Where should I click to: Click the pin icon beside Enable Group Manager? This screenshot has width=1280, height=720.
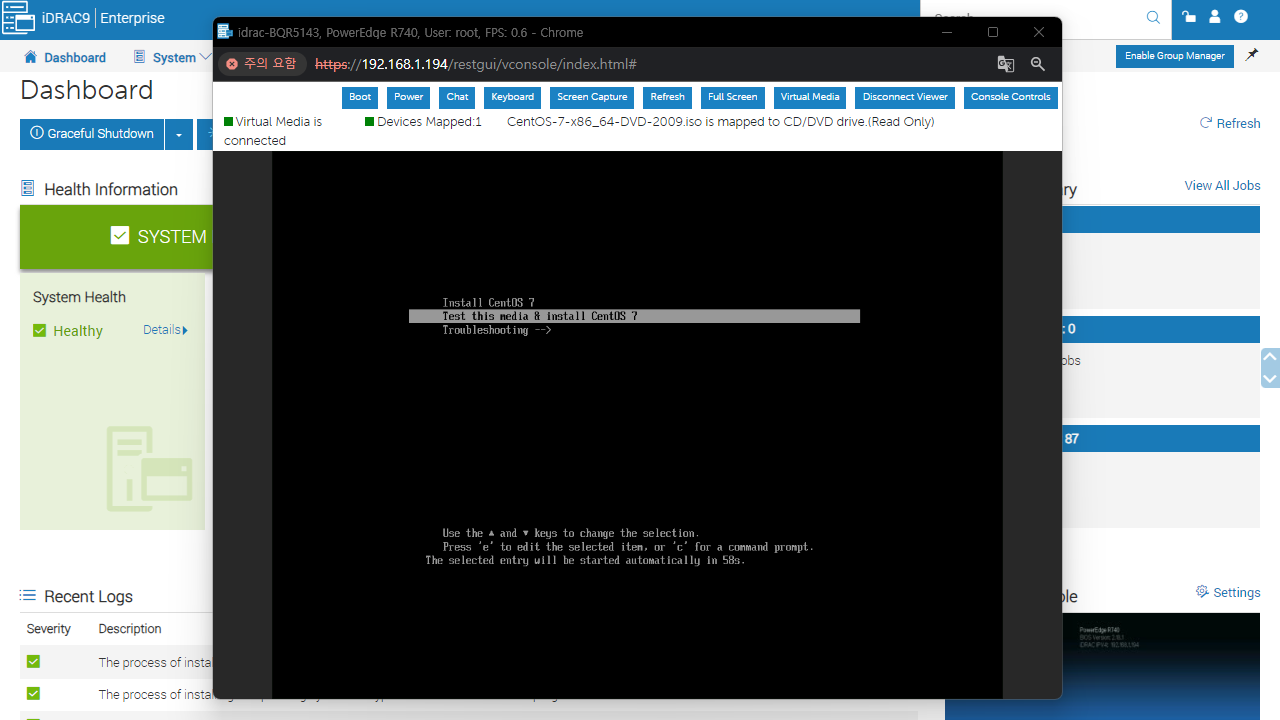coord(1252,56)
